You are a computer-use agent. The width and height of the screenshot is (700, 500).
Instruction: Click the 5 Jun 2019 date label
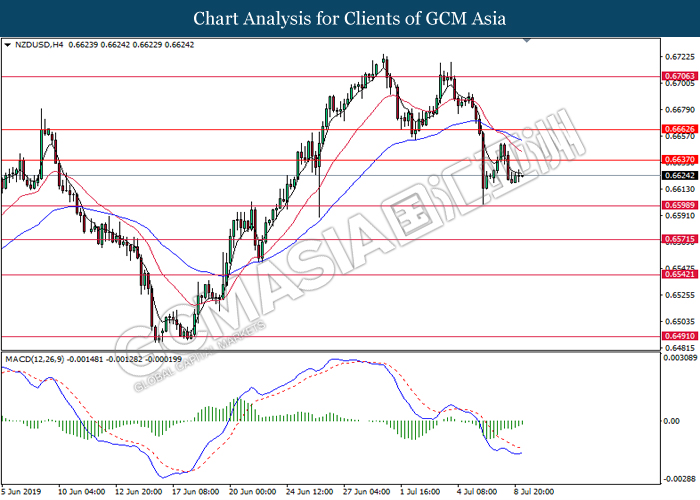pyautogui.click(x=21, y=492)
